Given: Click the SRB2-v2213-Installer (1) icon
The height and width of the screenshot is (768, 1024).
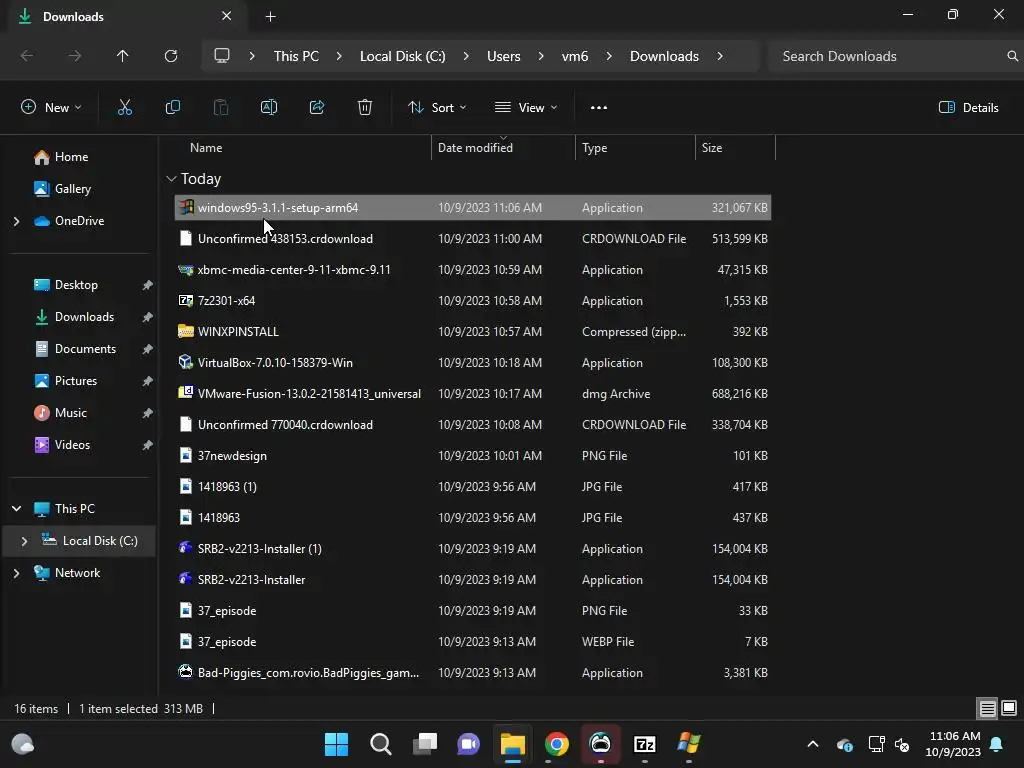Looking at the screenshot, I should click(x=186, y=548).
